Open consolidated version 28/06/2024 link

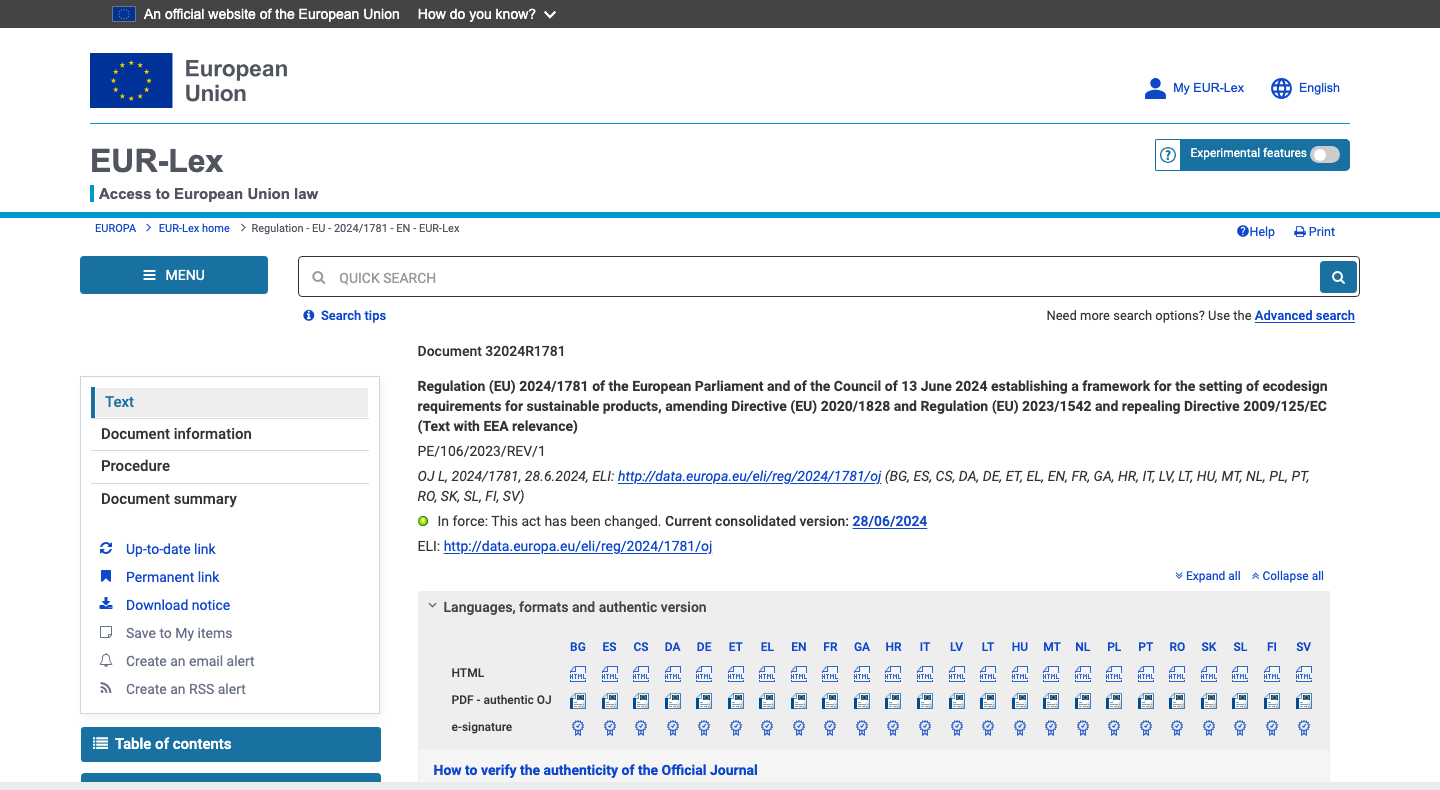(x=890, y=522)
